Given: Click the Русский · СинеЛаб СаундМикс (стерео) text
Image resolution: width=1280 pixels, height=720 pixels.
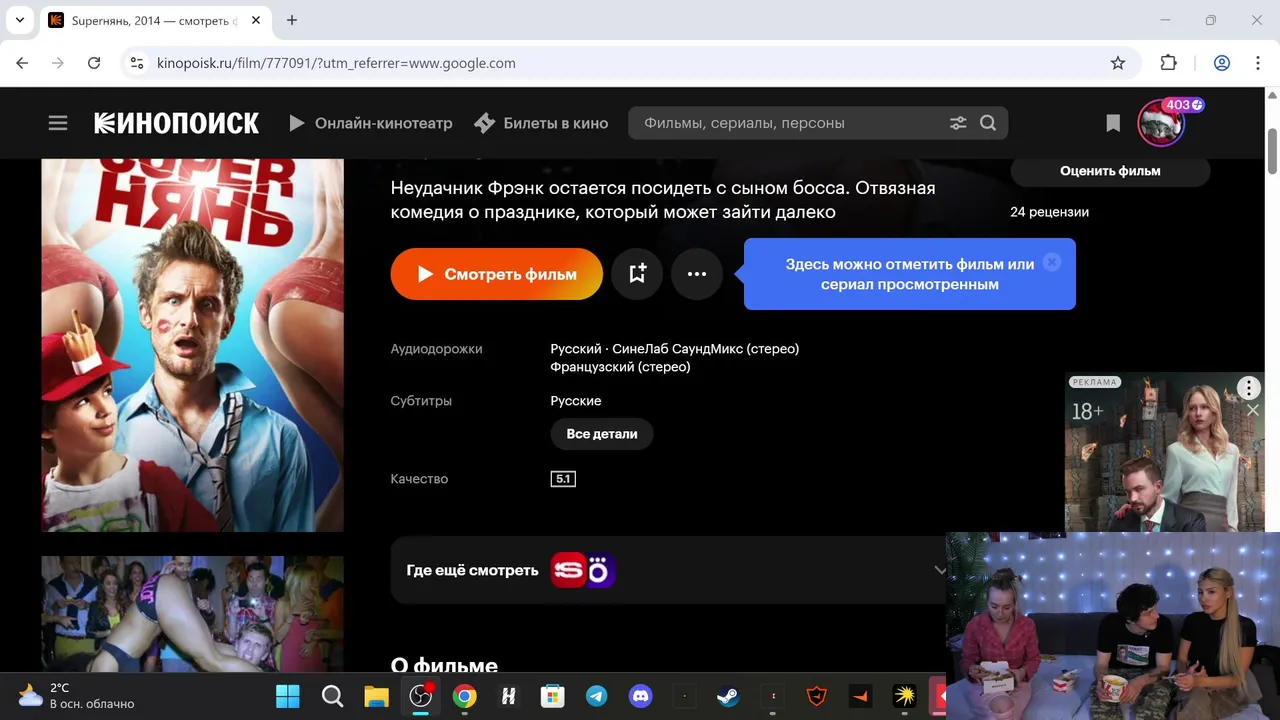Looking at the screenshot, I should tap(675, 349).
